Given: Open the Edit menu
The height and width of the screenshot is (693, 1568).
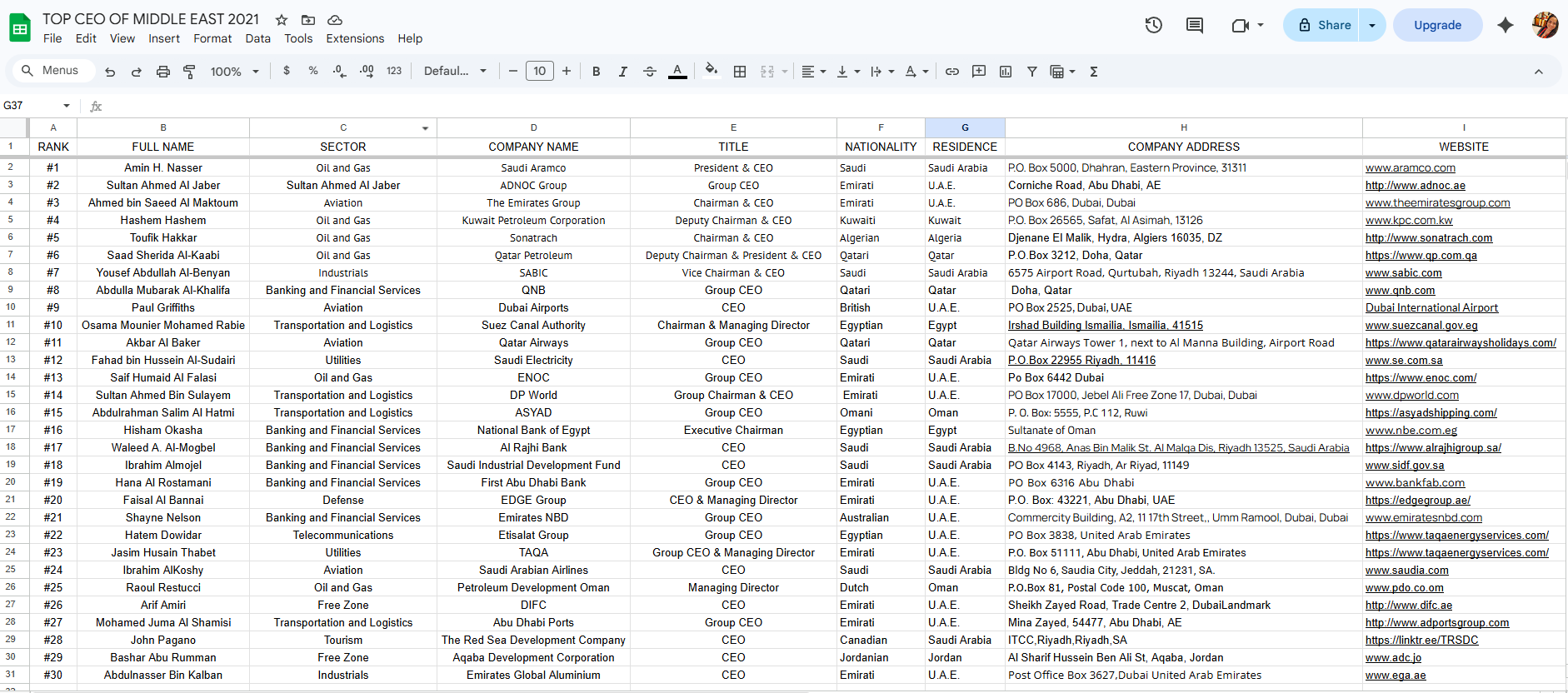Looking at the screenshot, I should click(x=86, y=38).
